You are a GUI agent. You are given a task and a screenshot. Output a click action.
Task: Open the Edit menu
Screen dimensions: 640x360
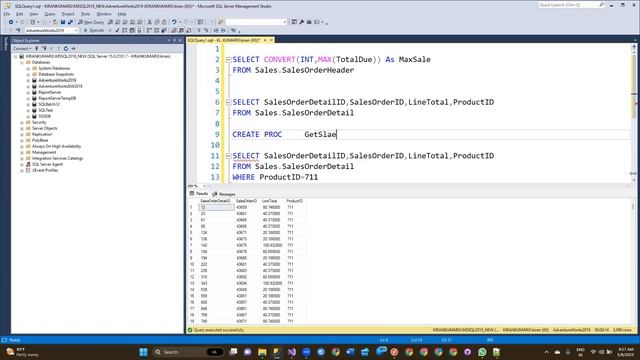20,14
